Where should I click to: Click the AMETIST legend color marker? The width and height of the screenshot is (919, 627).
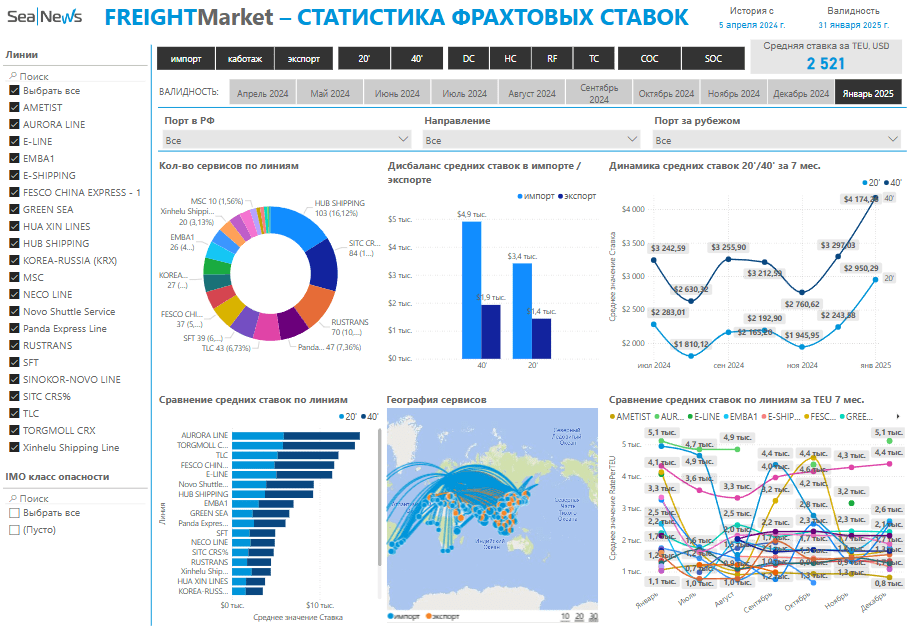[612, 417]
